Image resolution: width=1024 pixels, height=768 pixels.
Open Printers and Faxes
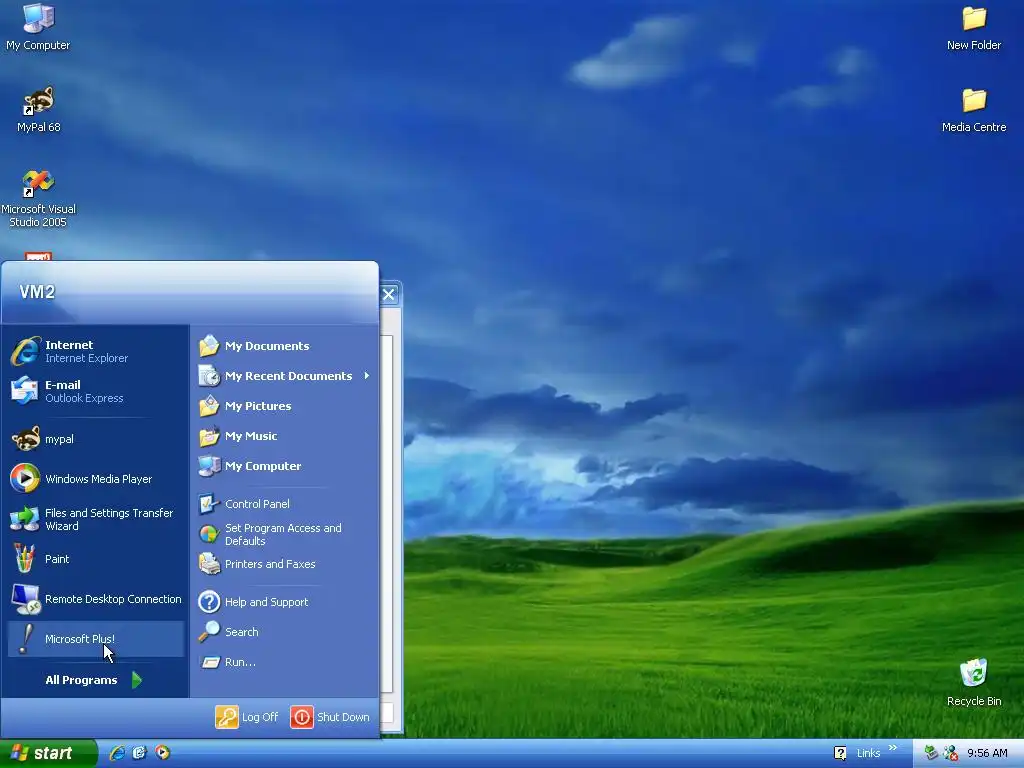click(x=284, y=564)
